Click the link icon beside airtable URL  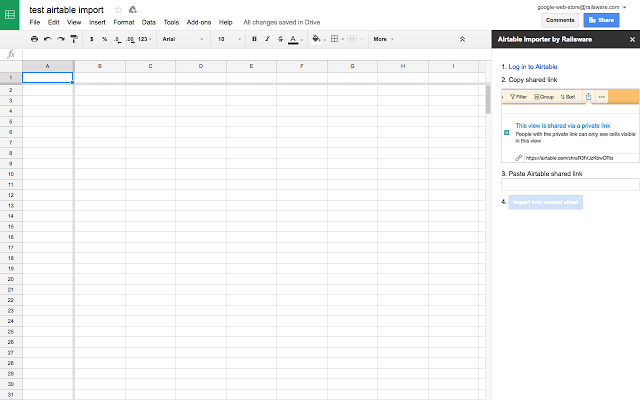pos(518,158)
